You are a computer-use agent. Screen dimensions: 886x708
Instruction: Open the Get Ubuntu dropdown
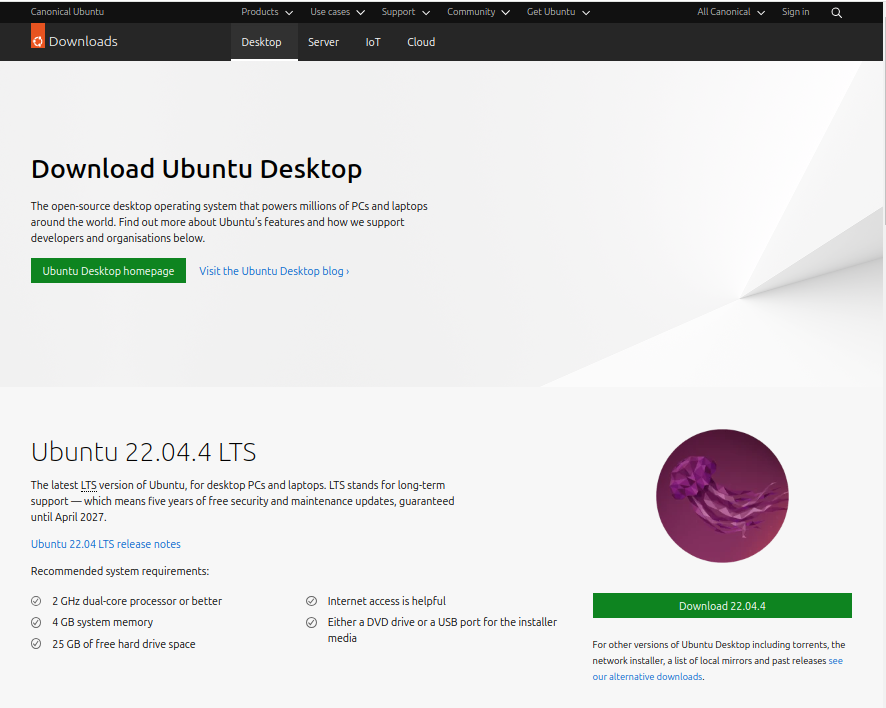point(558,12)
